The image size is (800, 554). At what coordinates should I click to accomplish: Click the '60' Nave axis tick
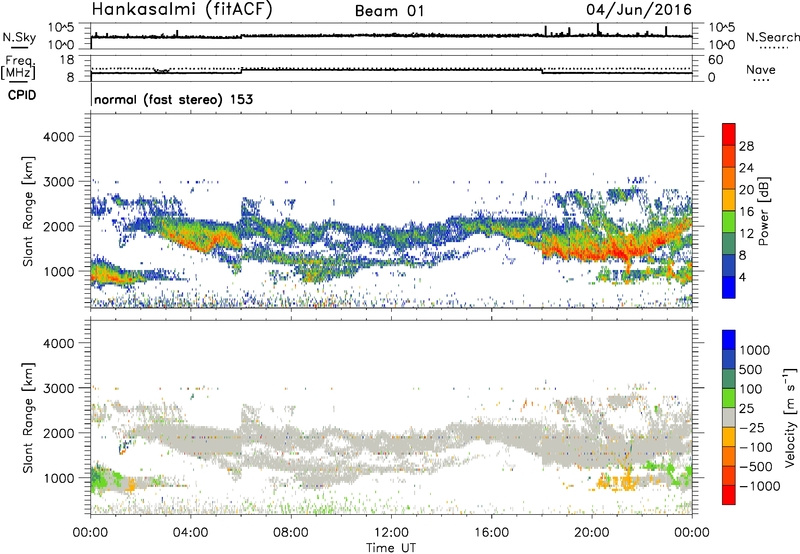(x=715, y=60)
